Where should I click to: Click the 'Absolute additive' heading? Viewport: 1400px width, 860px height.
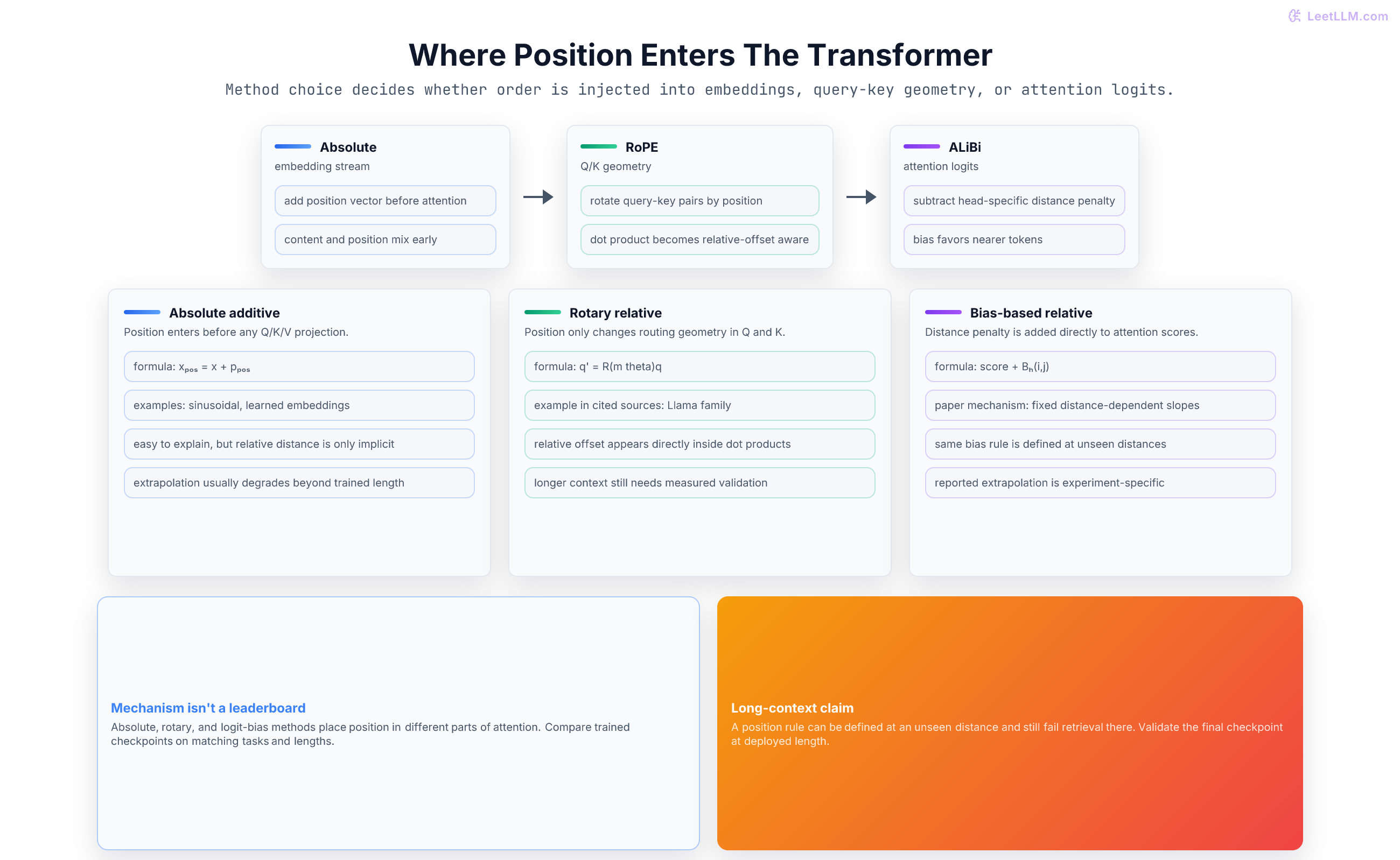pos(224,313)
